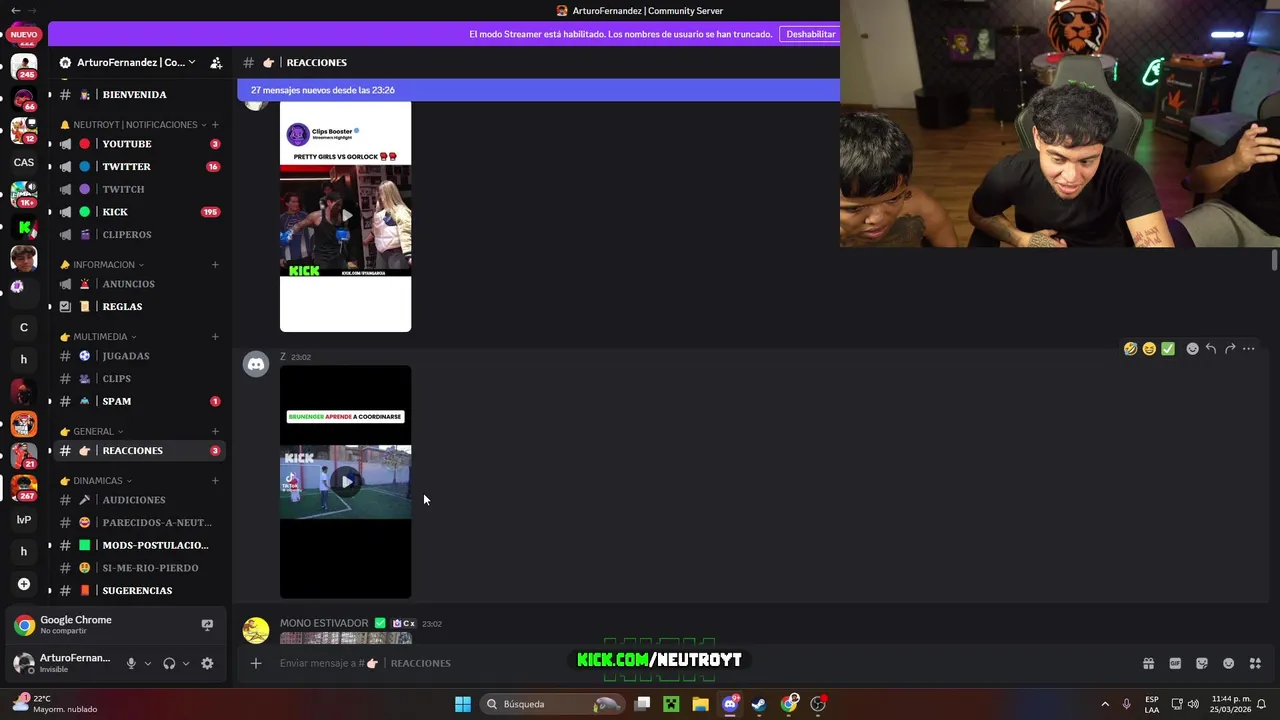Open the add reaction emoji picker on message

pos(1192,349)
